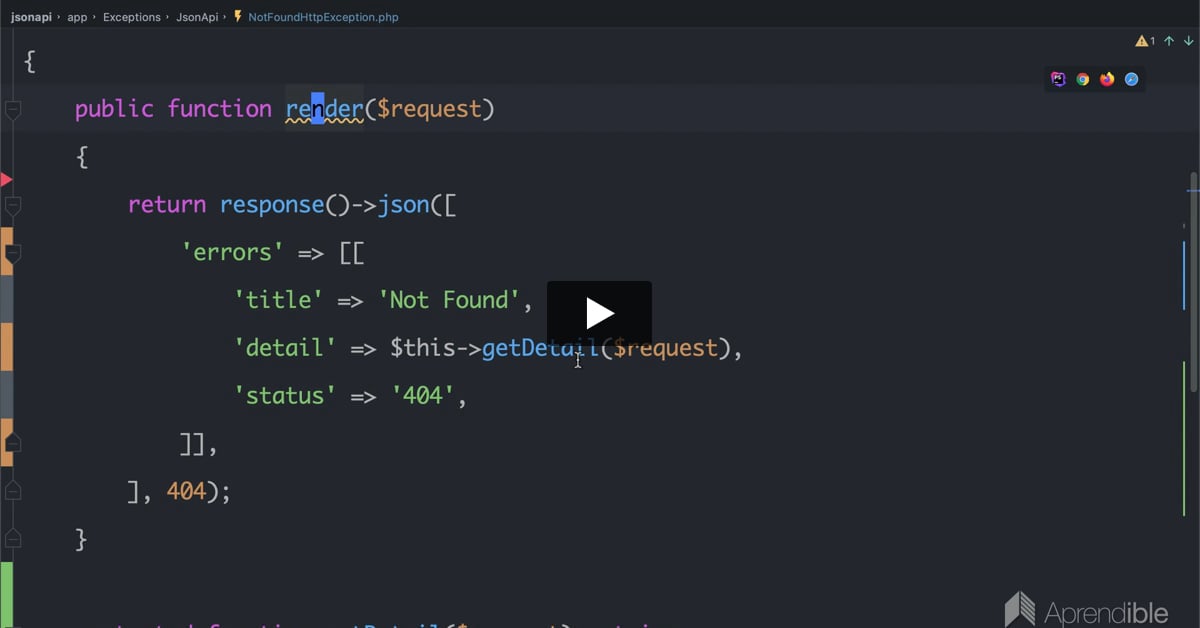Click the green change marker in bottom gutter

click(6, 594)
